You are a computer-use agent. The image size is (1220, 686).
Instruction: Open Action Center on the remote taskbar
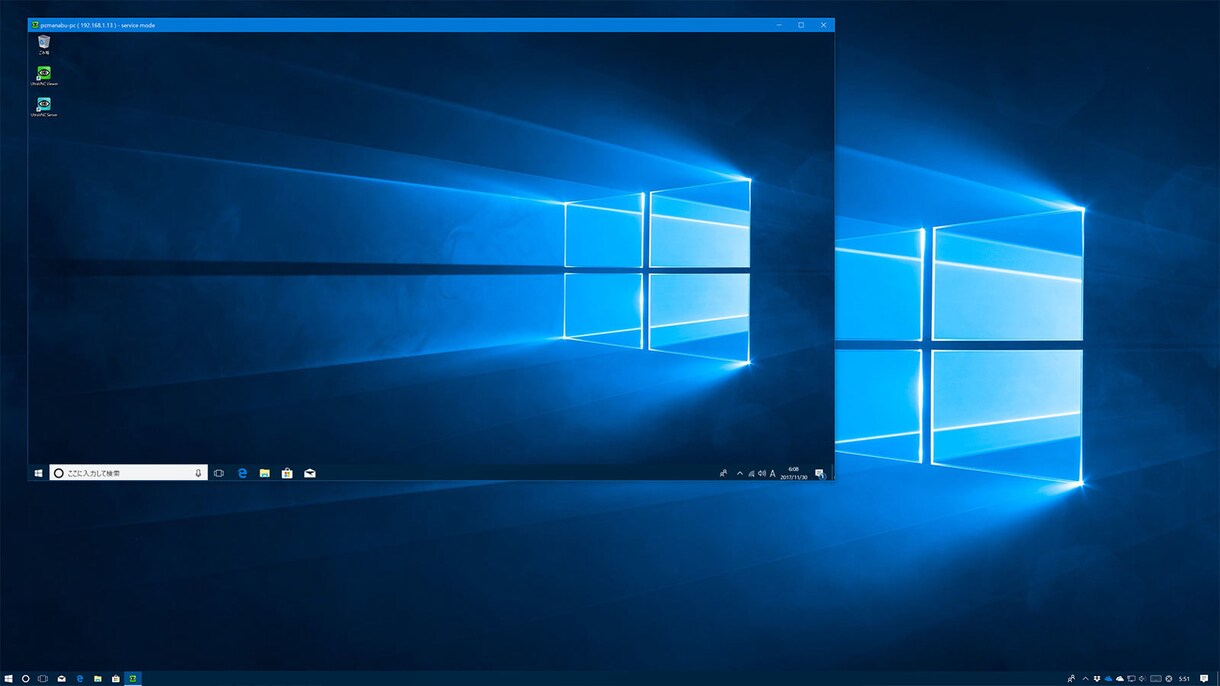click(820, 473)
